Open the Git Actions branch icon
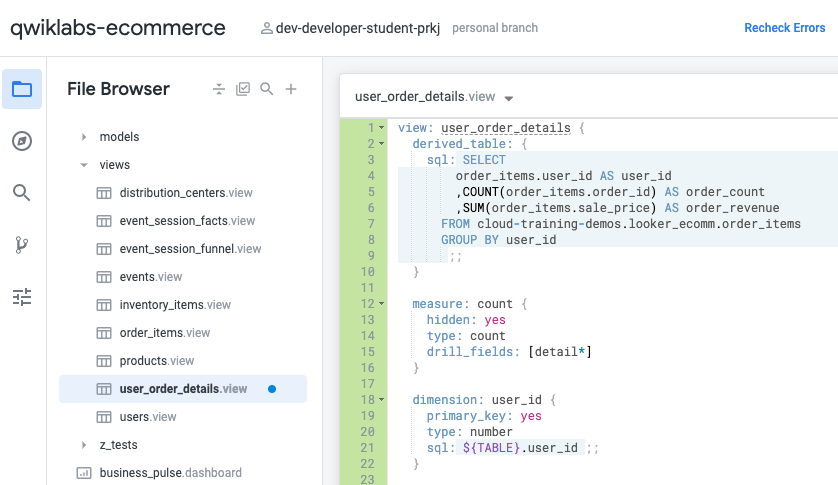Image resolution: width=838 pixels, height=485 pixels. point(22,244)
